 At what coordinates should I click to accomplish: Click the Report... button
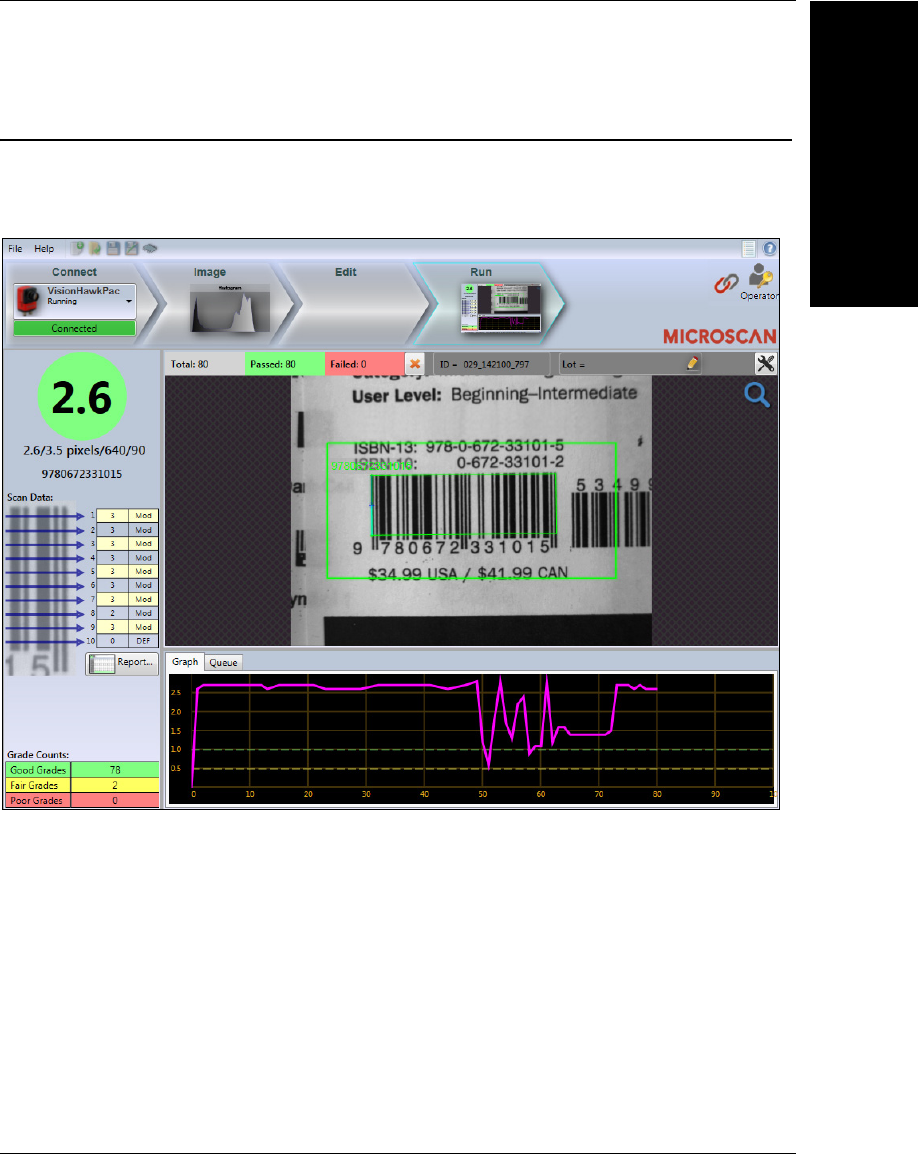pos(121,663)
